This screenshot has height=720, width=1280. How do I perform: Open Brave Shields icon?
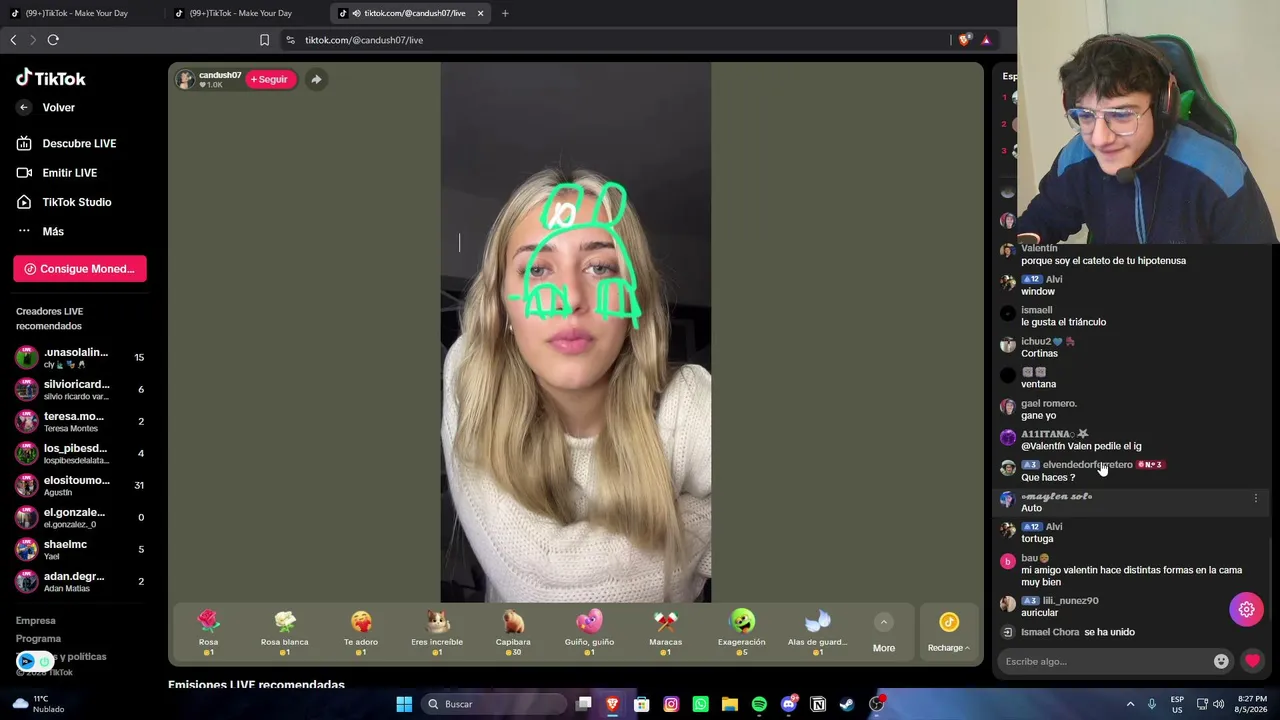(964, 40)
